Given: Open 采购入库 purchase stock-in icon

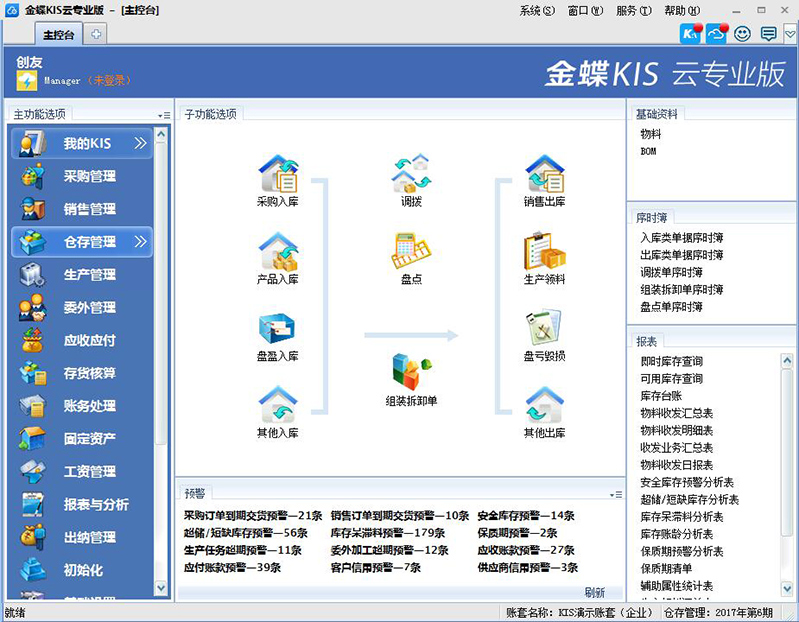Looking at the screenshot, I should (278, 180).
